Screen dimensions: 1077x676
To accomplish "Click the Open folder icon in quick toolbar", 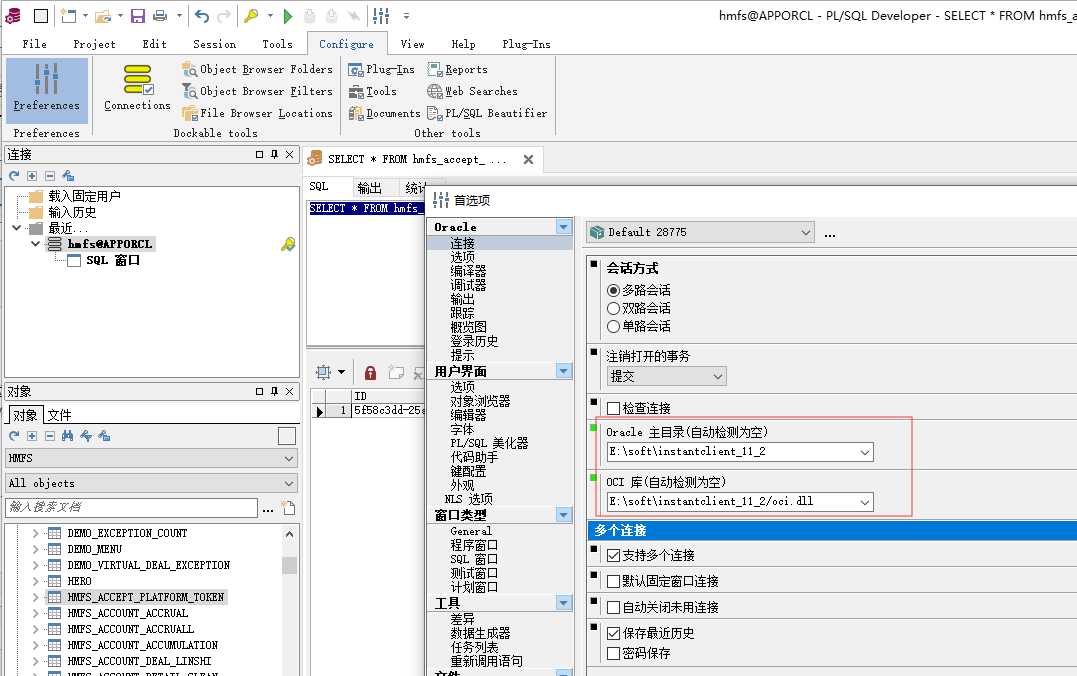I will pos(103,15).
